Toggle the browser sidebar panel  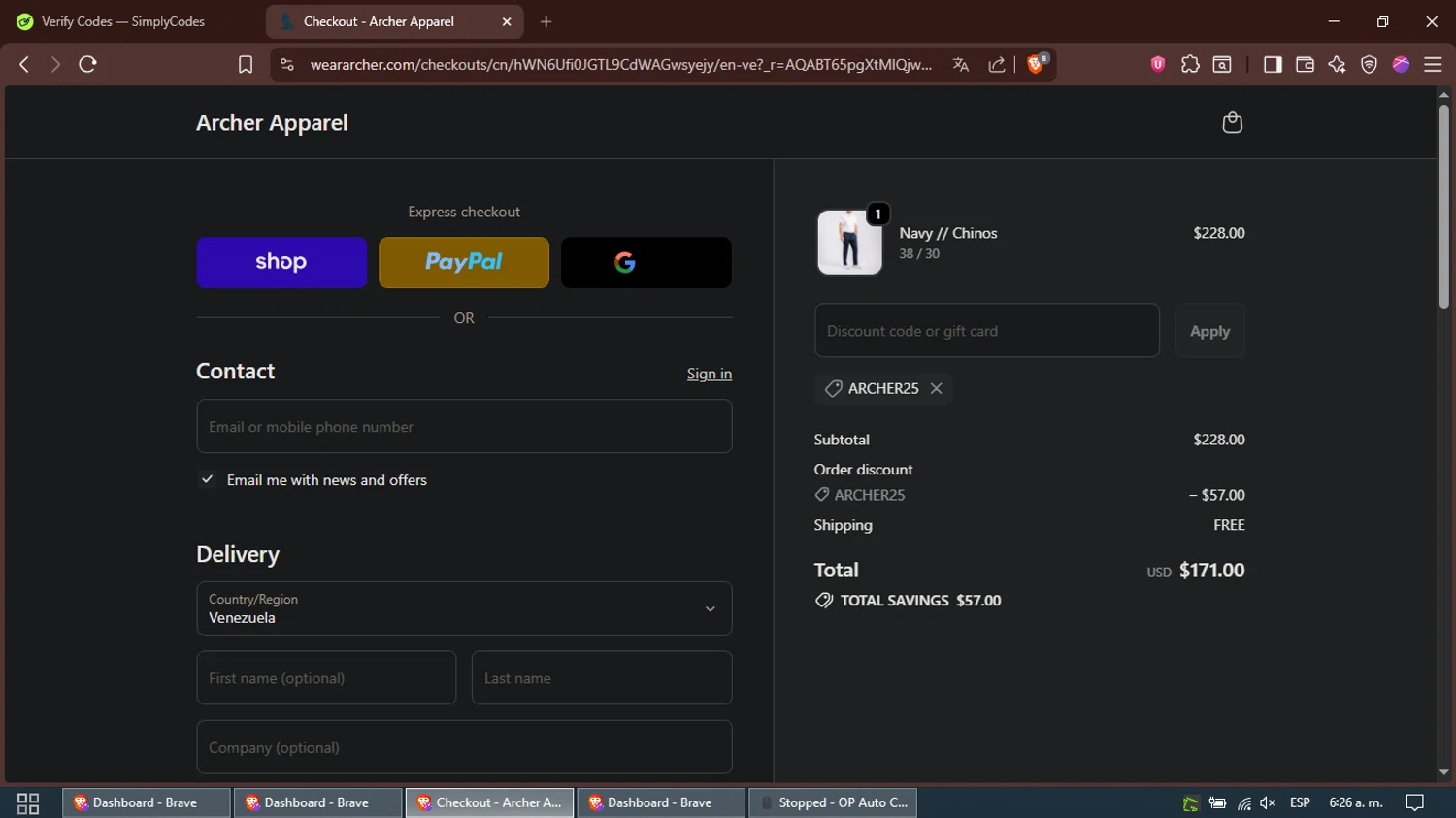point(1273,64)
